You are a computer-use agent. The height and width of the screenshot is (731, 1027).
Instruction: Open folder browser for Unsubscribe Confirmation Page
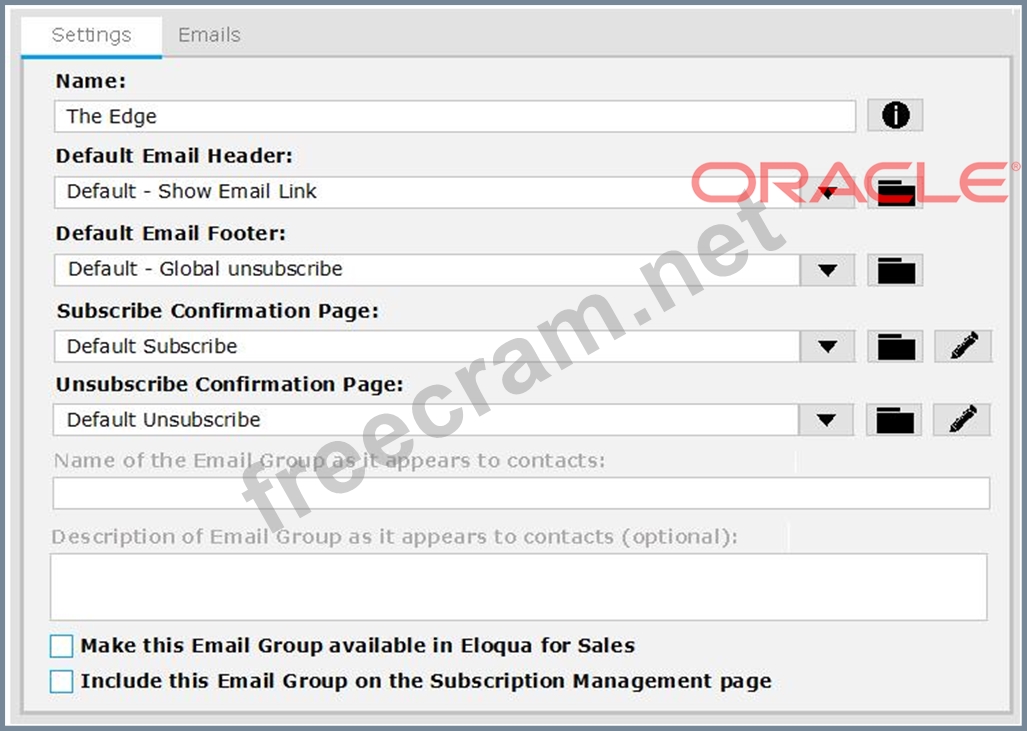[895, 420]
